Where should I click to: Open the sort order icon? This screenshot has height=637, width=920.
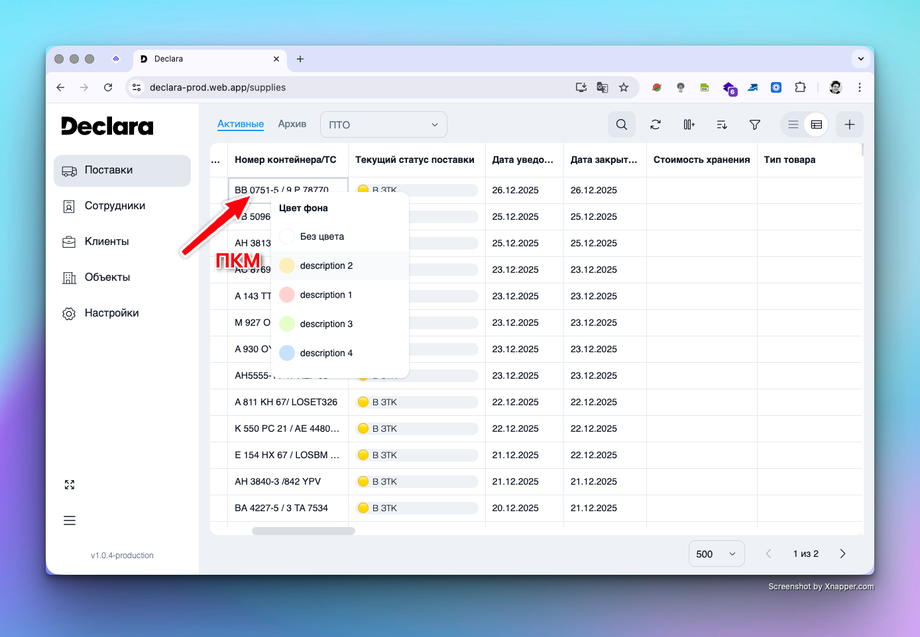point(722,124)
